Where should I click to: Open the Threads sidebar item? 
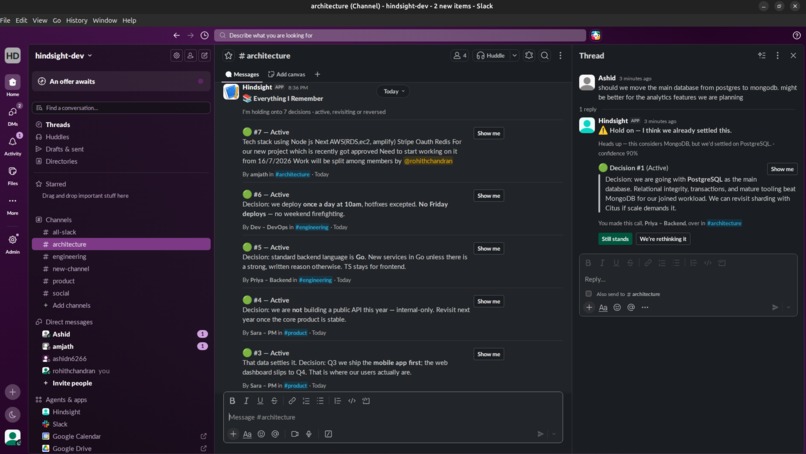point(121,124)
